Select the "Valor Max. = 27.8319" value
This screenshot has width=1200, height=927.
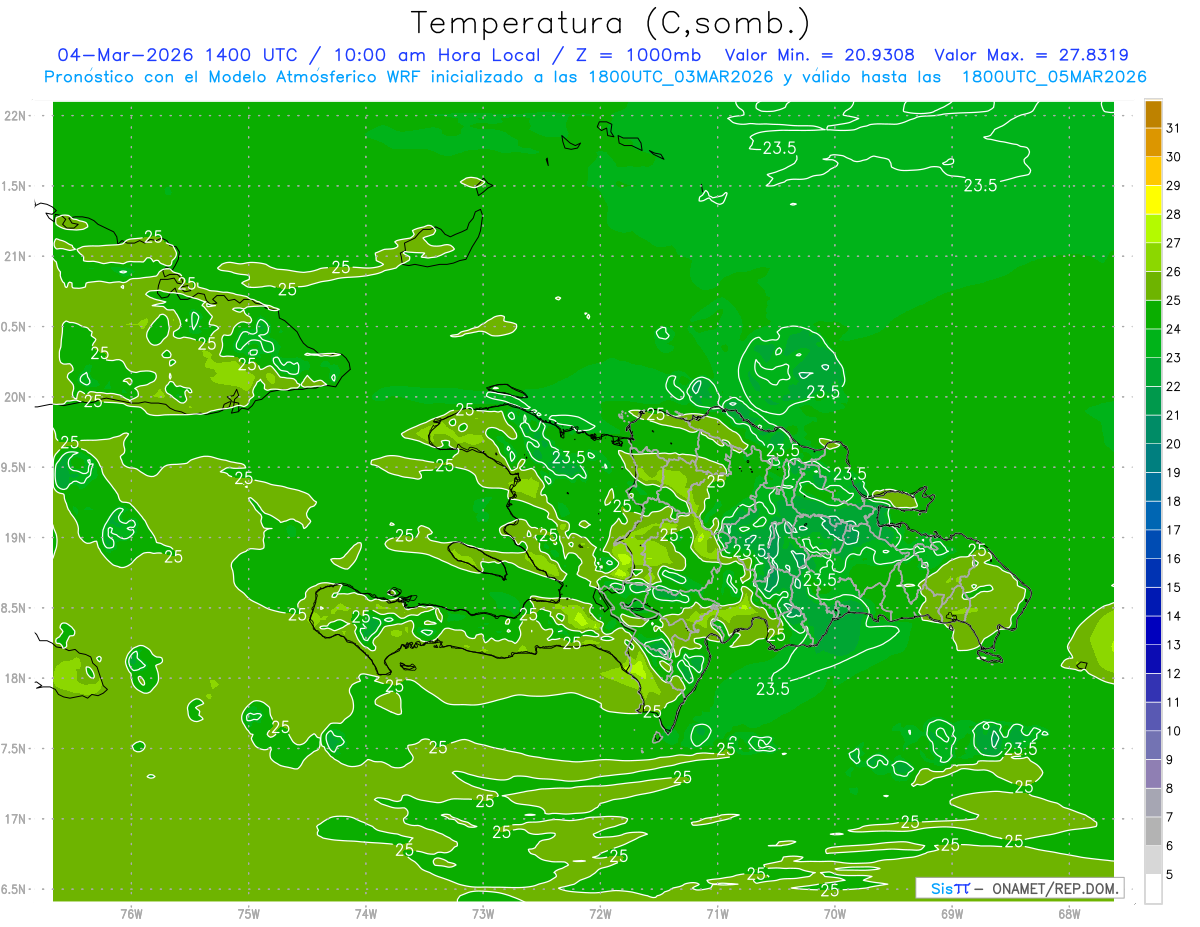[1031, 55]
